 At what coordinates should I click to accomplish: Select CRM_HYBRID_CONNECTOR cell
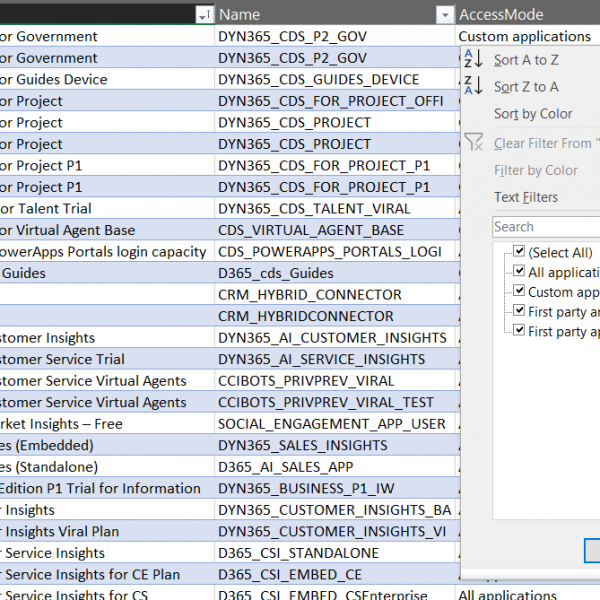(x=335, y=295)
